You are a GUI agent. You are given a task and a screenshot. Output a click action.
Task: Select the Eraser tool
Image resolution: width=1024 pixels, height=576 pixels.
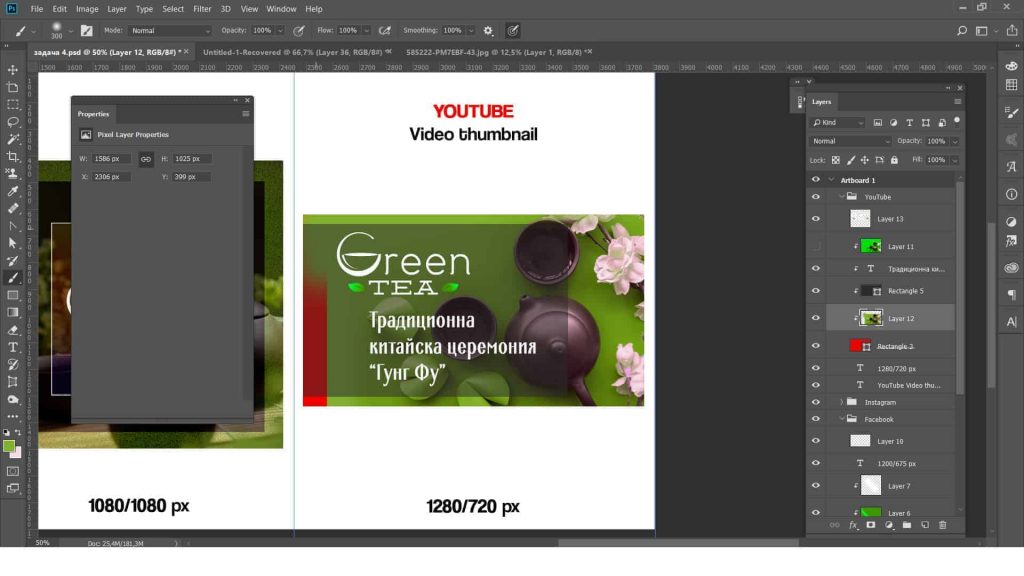(12, 330)
